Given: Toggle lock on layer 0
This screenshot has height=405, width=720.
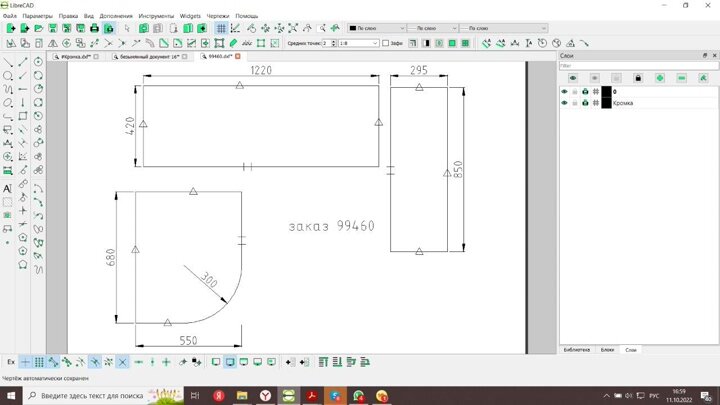Looking at the screenshot, I should (x=574, y=92).
